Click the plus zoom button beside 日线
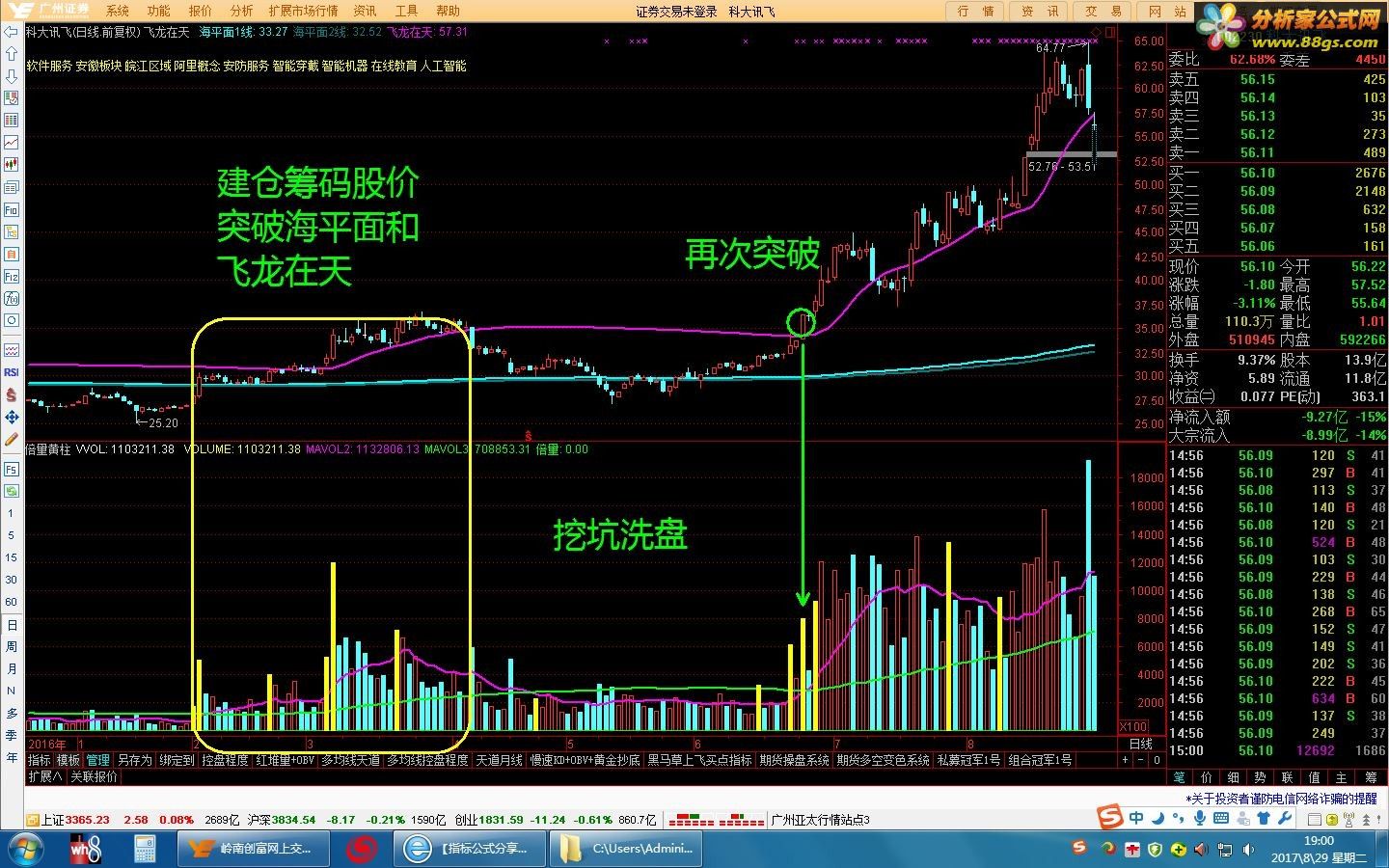This screenshot has width=1389, height=868. click(x=1125, y=760)
